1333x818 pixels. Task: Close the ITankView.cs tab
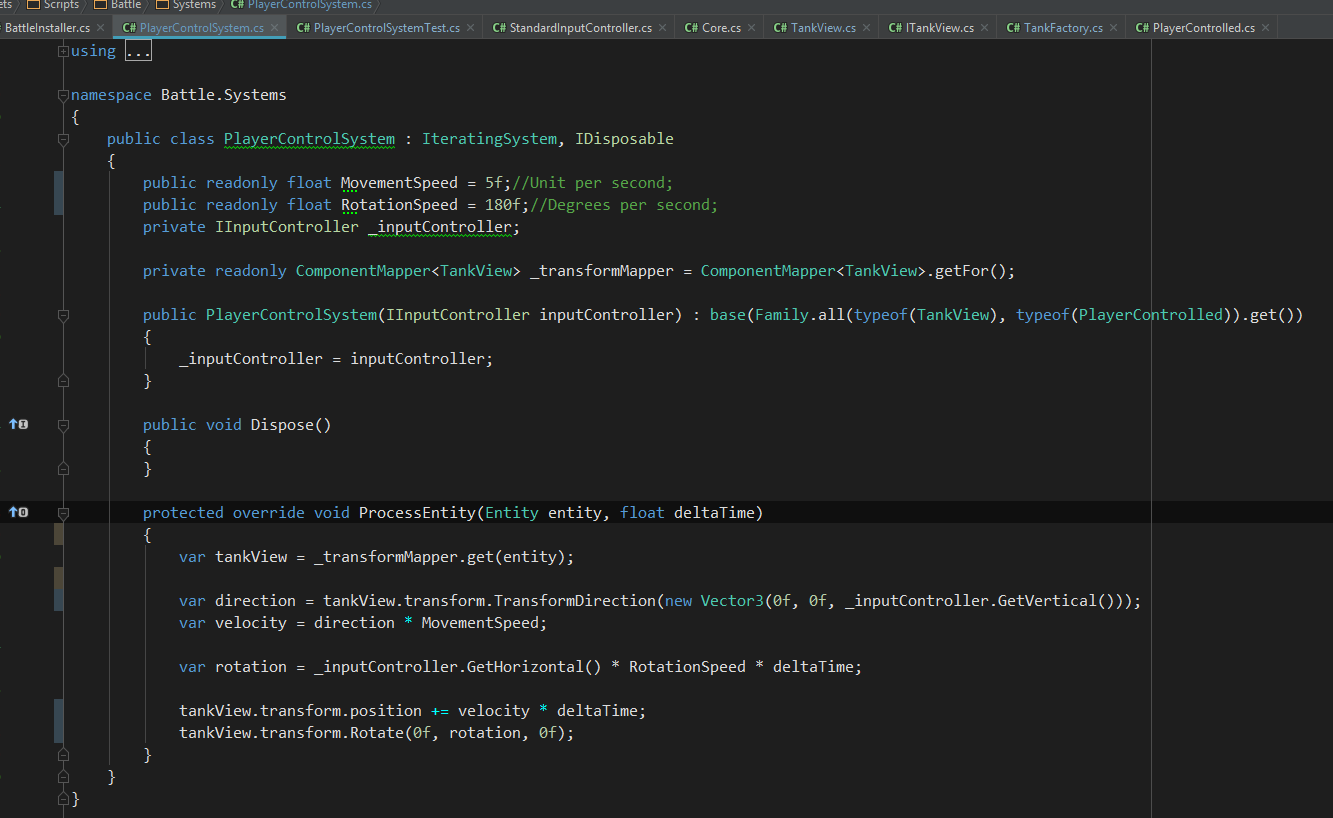984,28
